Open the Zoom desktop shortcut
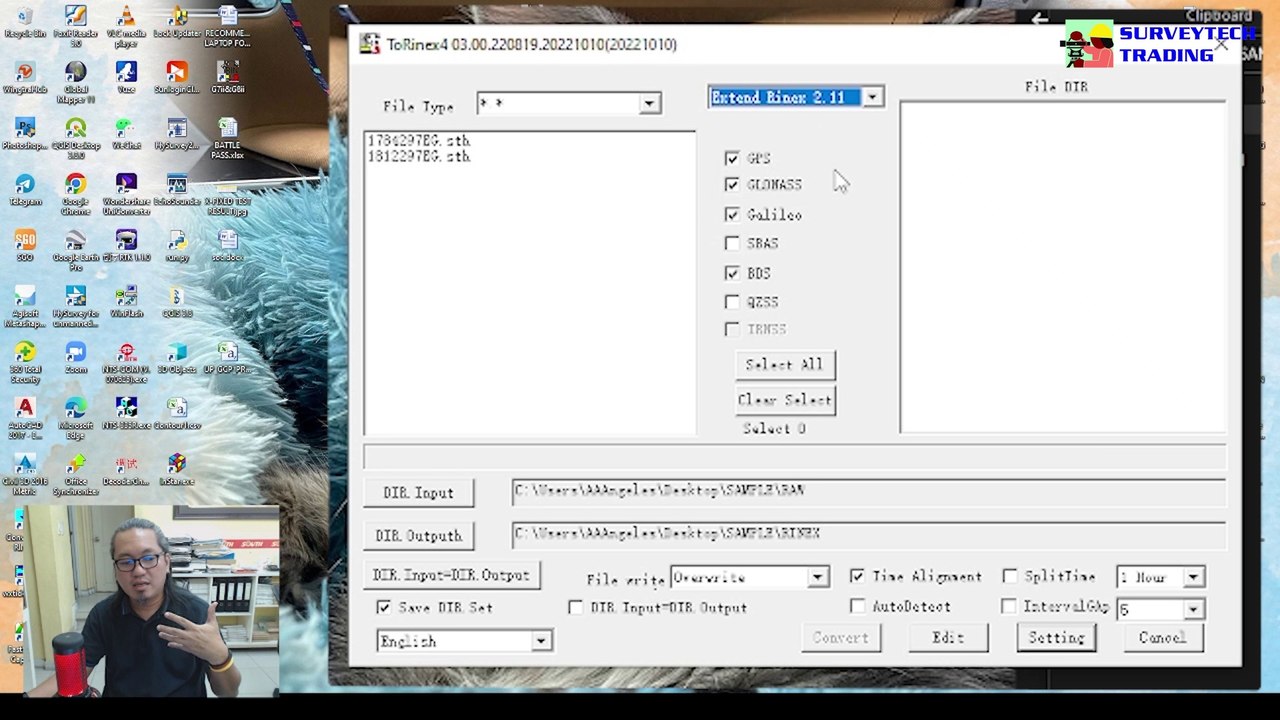This screenshot has height=720, width=1280. pos(75,358)
